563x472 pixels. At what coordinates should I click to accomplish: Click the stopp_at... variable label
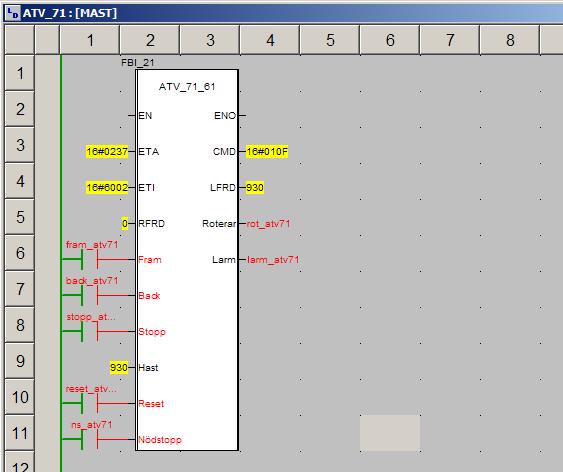pyautogui.click(x=91, y=317)
